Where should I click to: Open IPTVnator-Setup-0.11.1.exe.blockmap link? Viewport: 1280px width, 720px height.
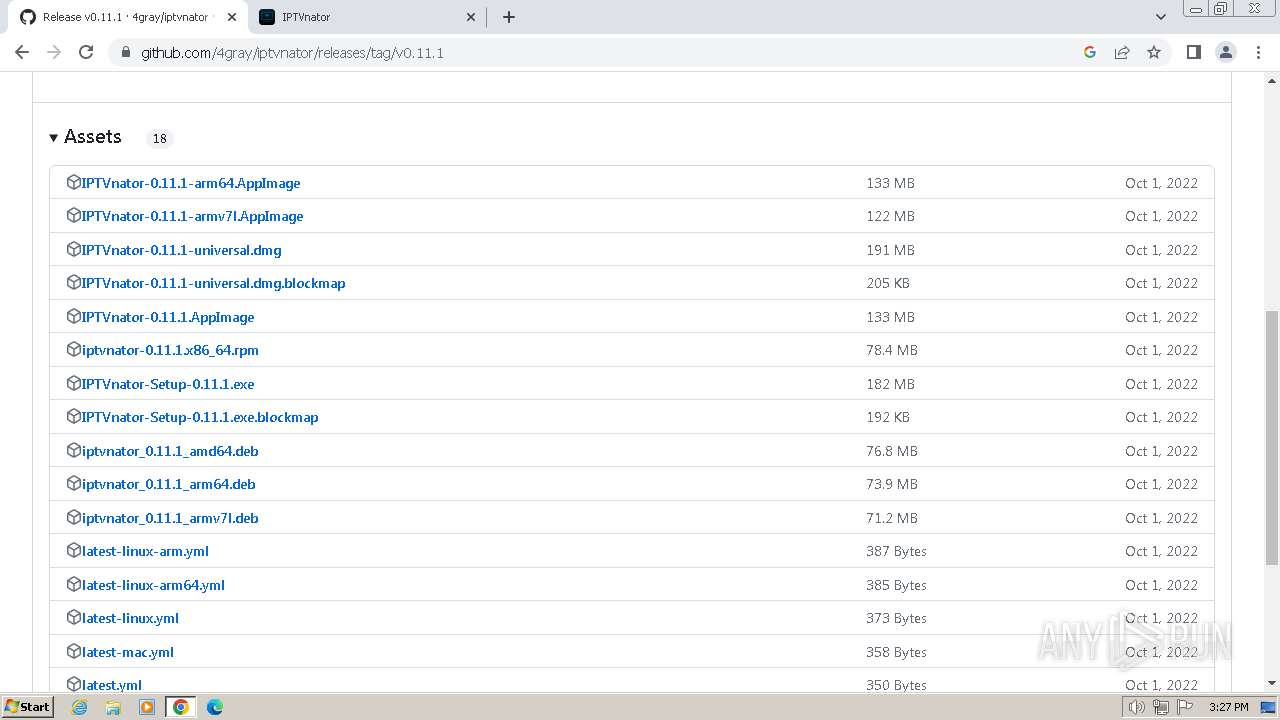pos(200,417)
